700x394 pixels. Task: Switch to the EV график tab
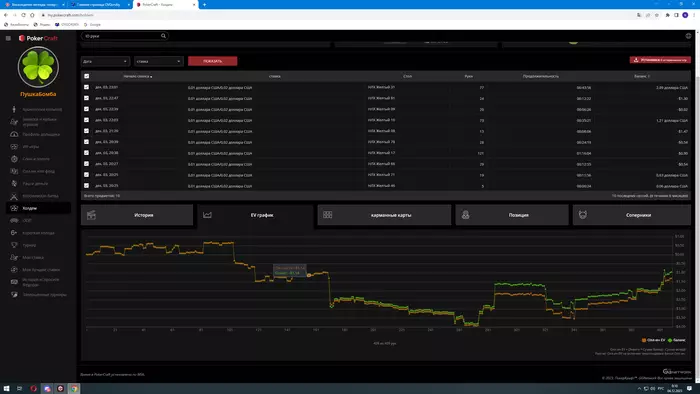[x=255, y=215]
